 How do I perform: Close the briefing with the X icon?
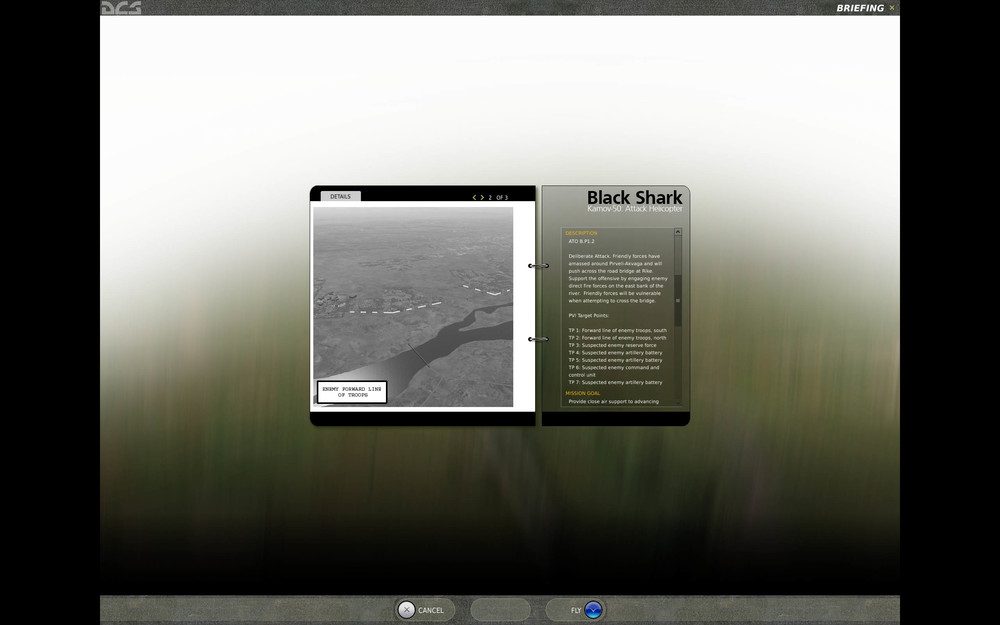(892, 8)
